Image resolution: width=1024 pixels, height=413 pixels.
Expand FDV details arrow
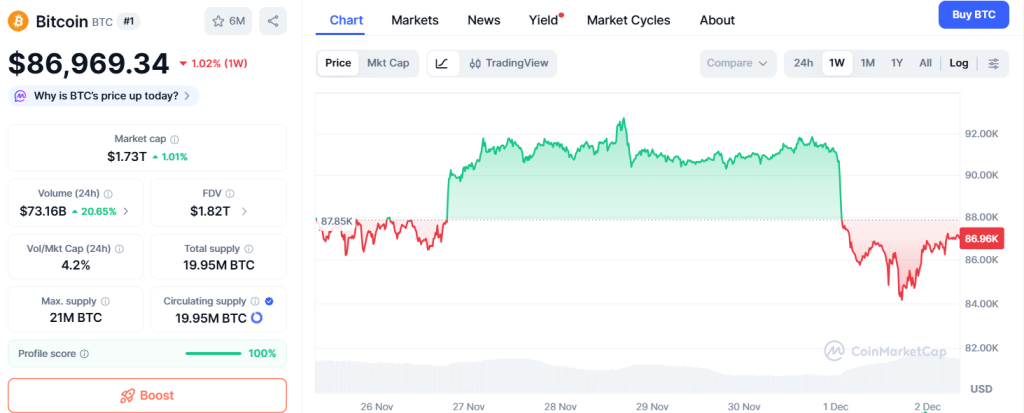pos(244,212)
